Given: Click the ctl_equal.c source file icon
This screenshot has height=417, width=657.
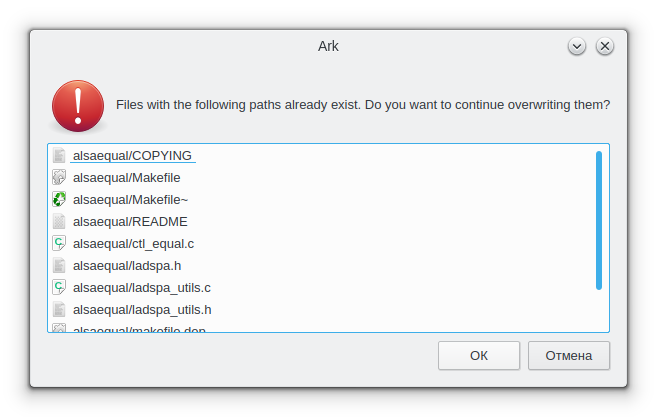Looking at the screenshot, I should click(x=59, y=244).
